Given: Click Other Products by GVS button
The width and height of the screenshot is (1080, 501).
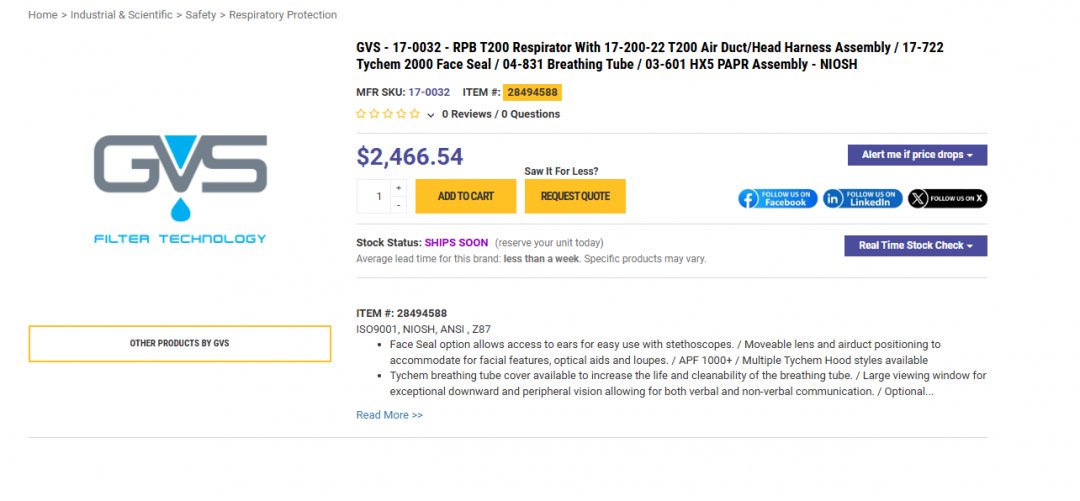Looking at the screenshot, I should (180, 343).
